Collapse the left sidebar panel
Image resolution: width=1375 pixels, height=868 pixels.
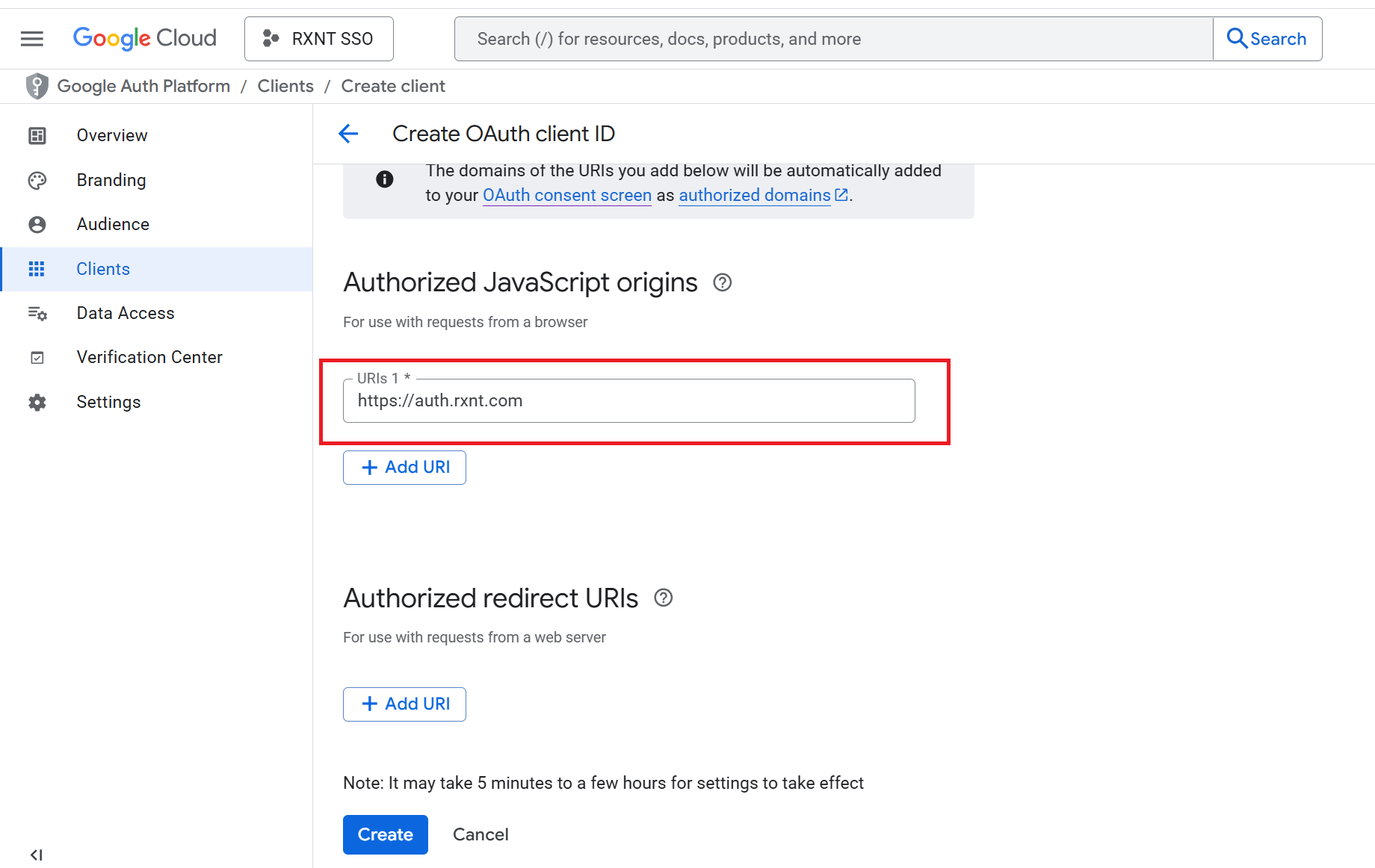[36, 855]
